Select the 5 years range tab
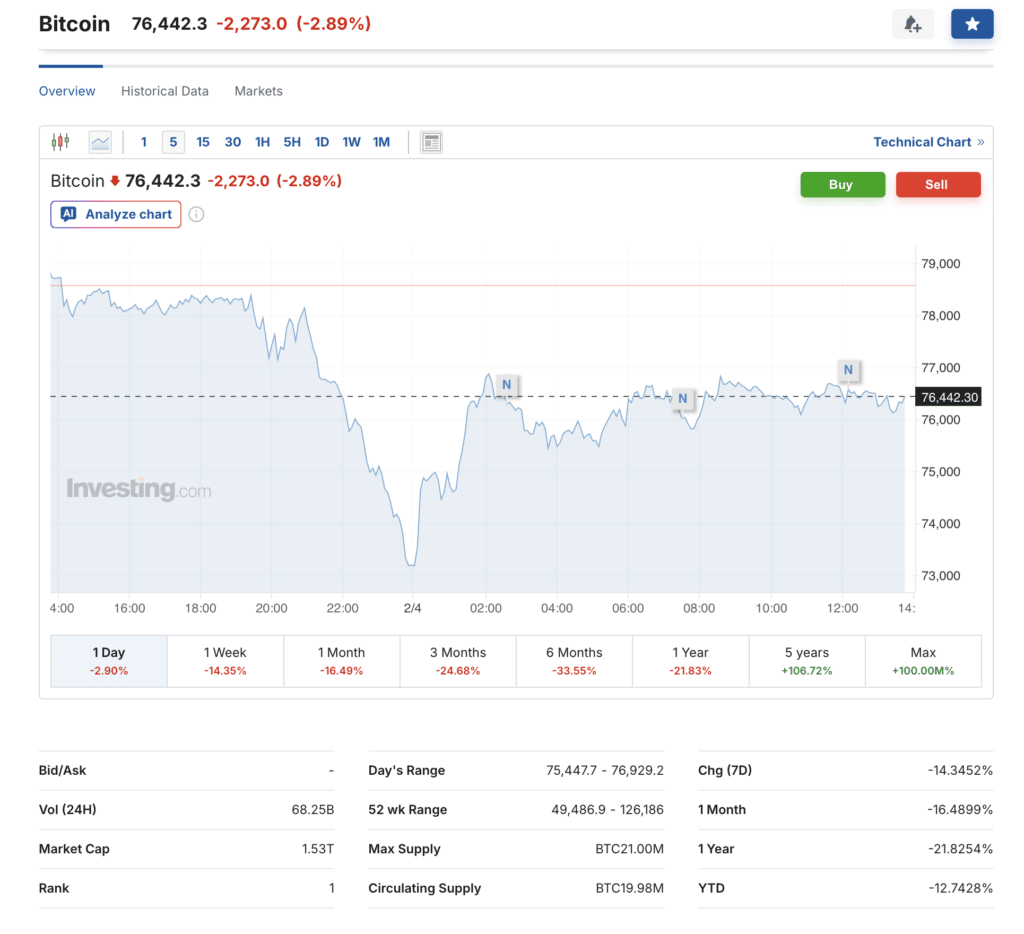Screen dimensions: 1024x934 (807, 661)
